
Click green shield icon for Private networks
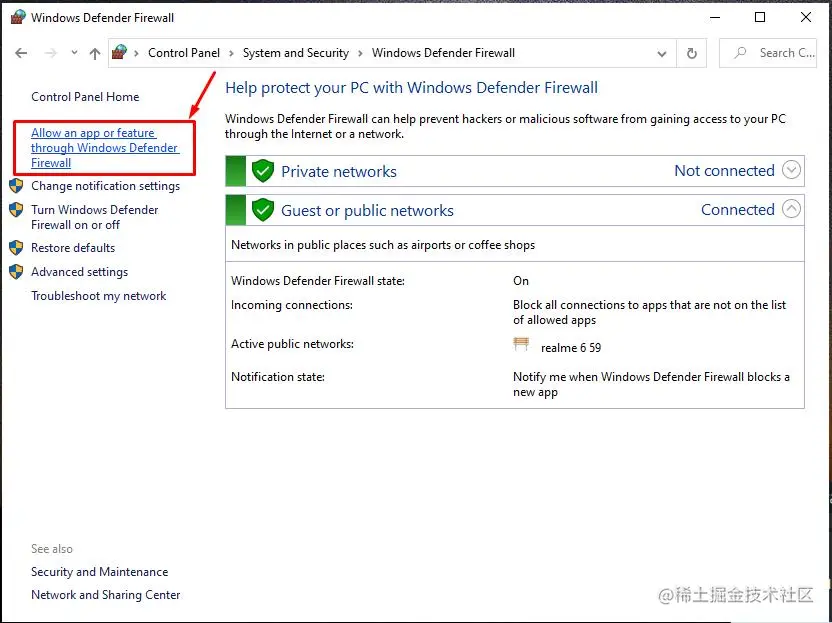(263, 170)
